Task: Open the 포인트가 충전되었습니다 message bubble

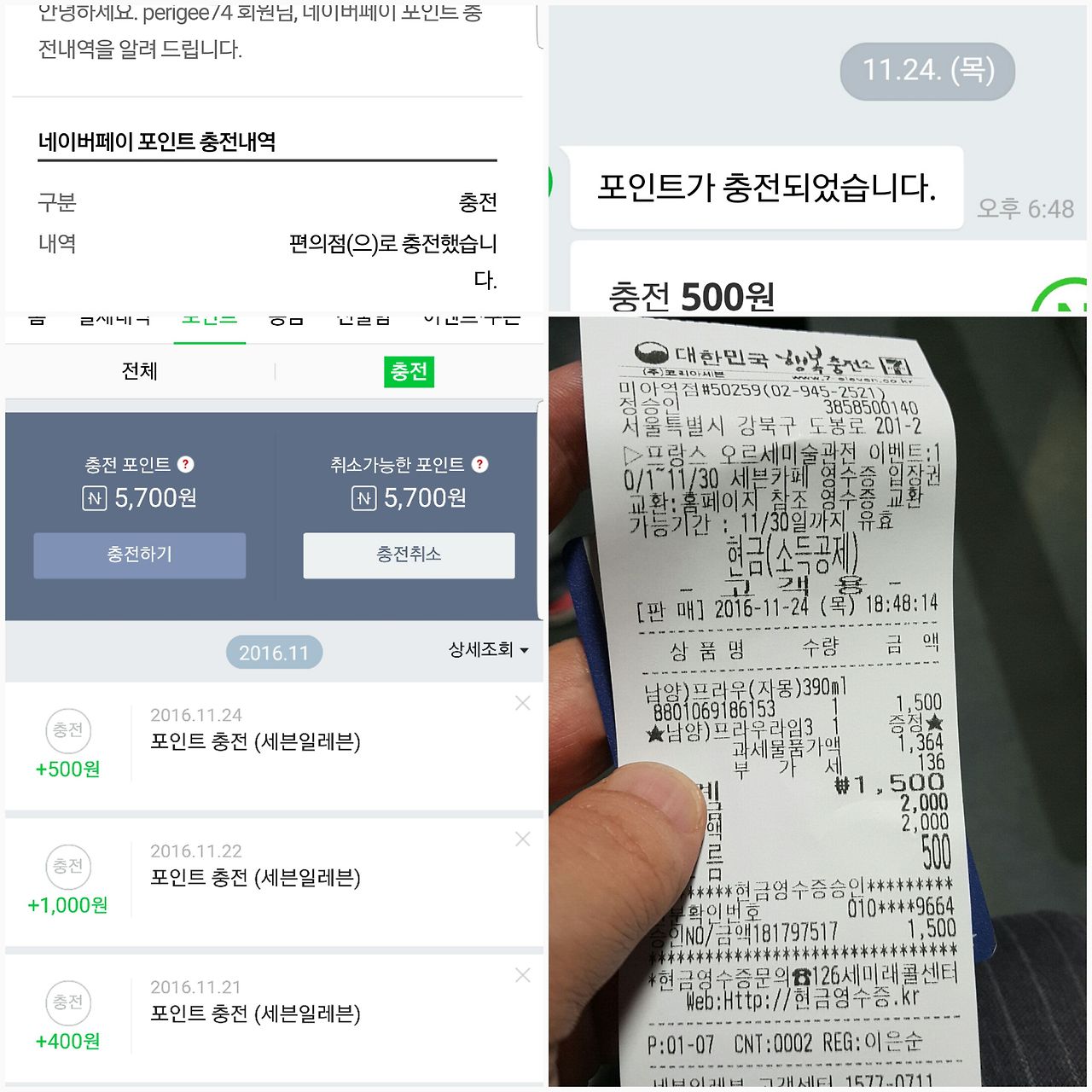Action: [x=767, y=188]
